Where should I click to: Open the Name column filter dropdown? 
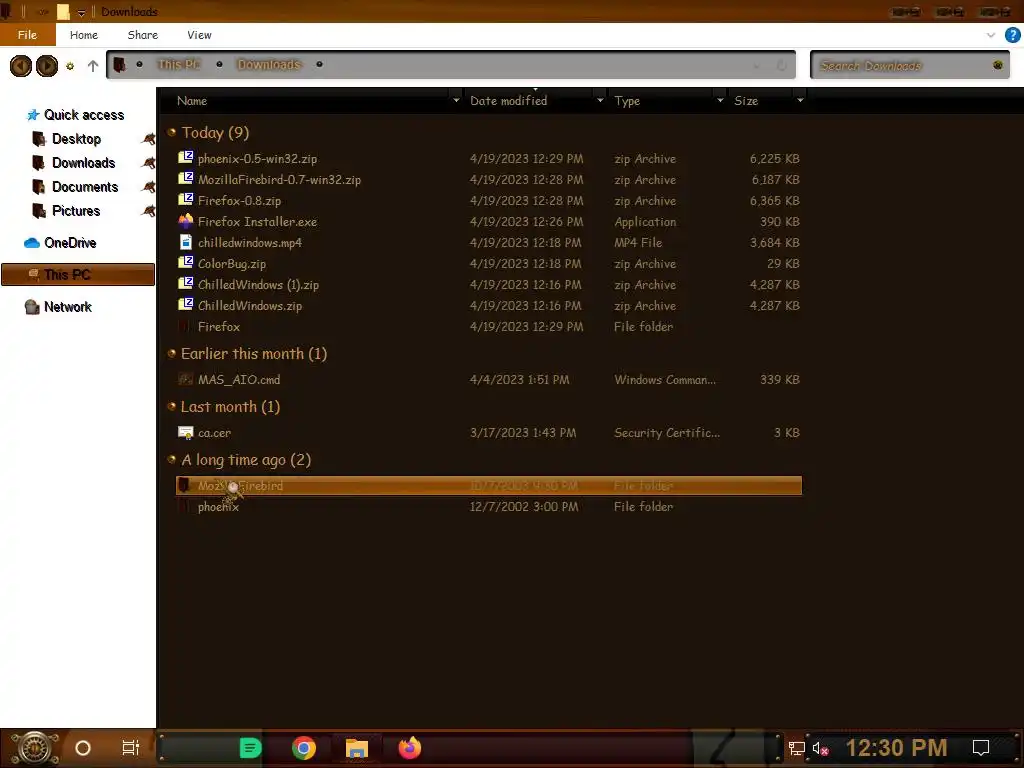(x=456, y=101)
